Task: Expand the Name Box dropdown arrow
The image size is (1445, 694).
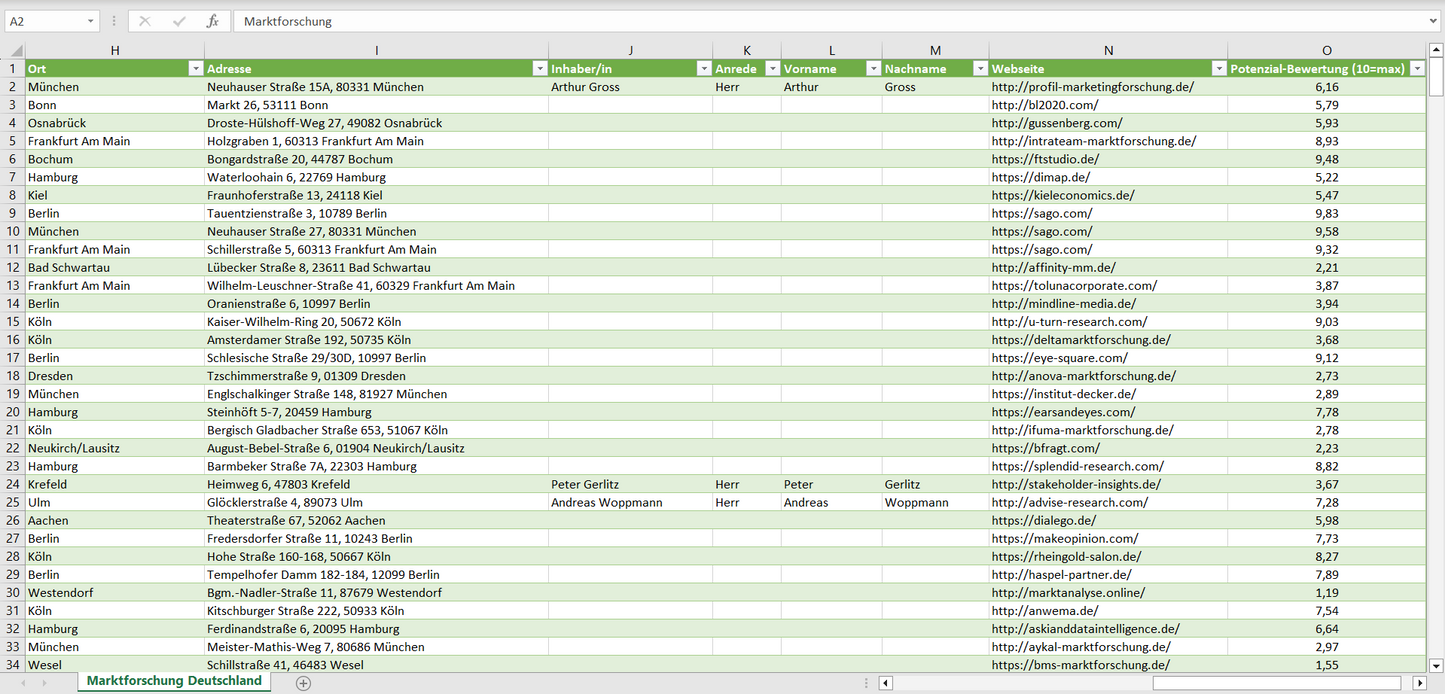Action: point(91,21)
